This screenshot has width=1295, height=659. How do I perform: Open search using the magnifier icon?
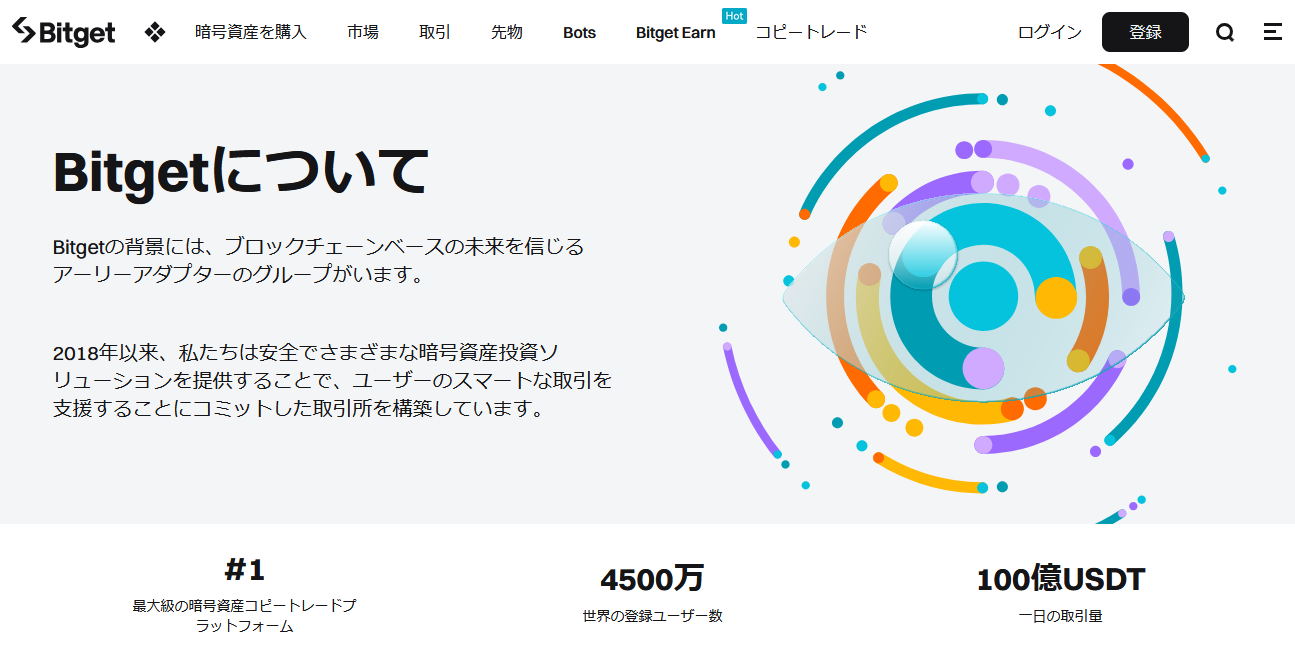pos(1224,32)
